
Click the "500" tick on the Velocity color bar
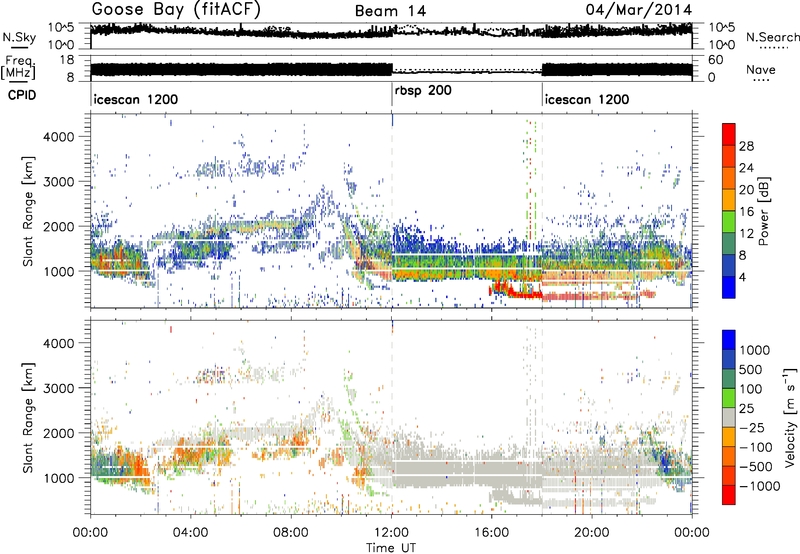753,369
